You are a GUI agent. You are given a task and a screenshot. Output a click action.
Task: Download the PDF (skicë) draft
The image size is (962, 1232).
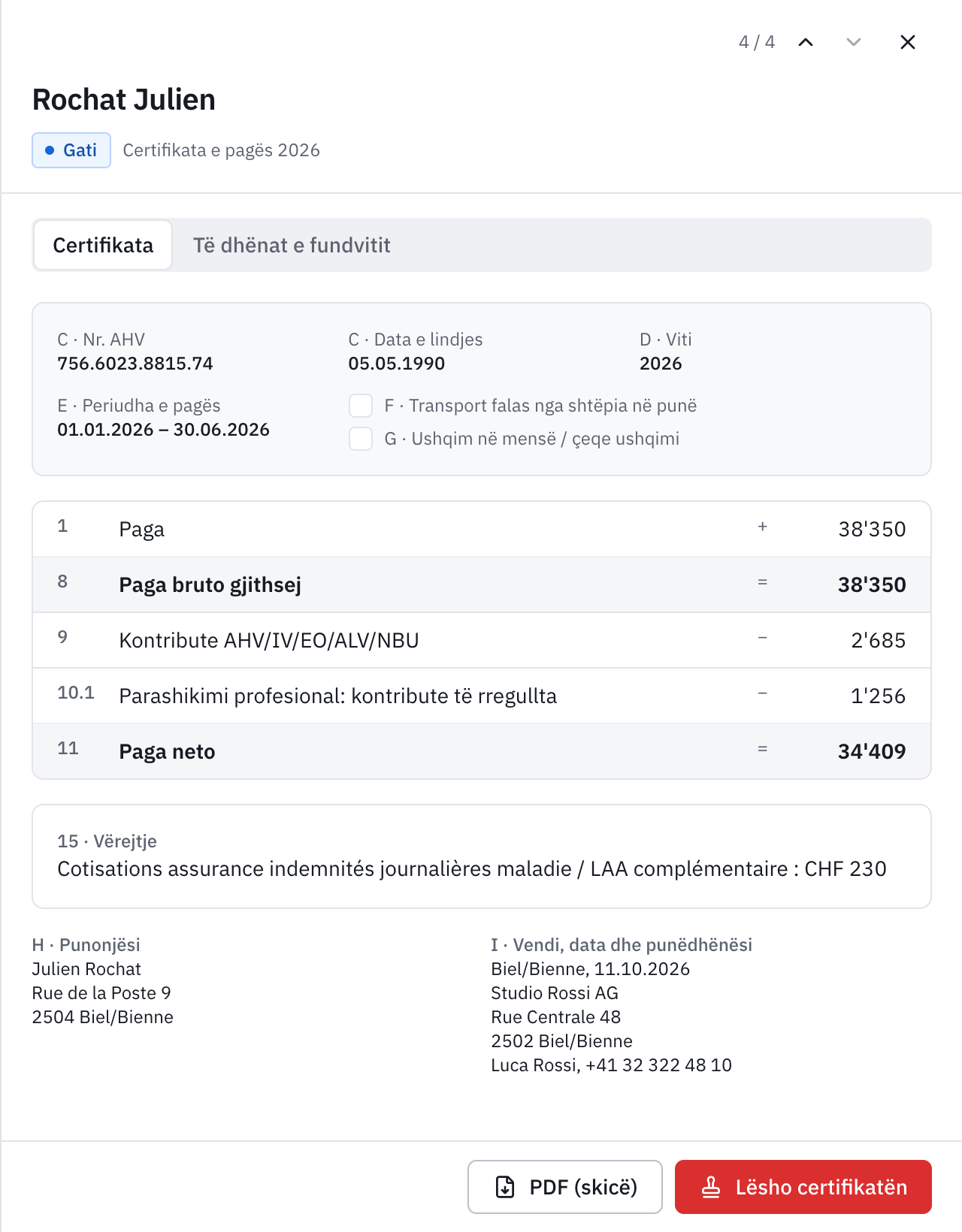565,1187
